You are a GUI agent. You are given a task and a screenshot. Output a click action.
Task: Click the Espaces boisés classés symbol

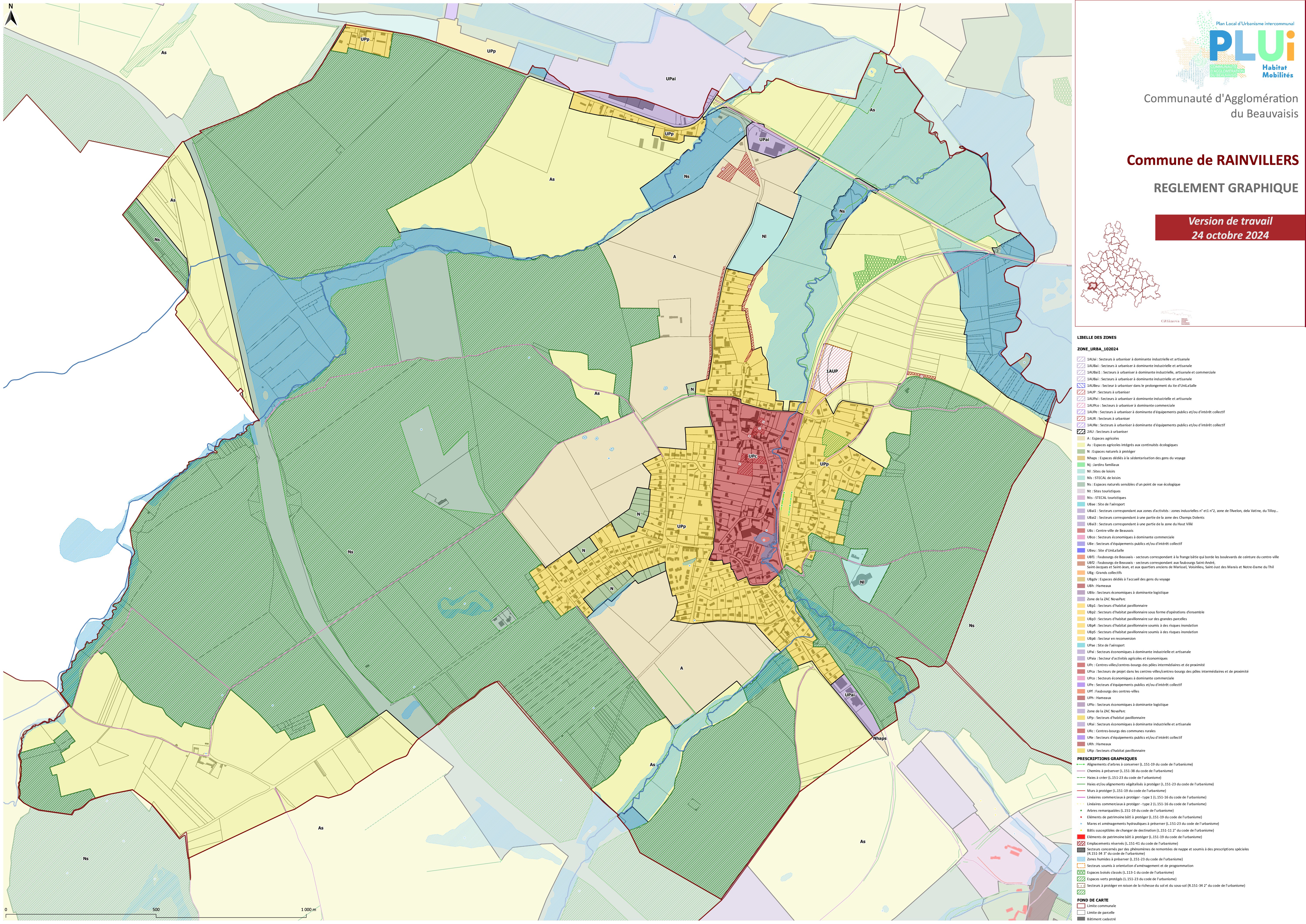(x=1081, y=873)
